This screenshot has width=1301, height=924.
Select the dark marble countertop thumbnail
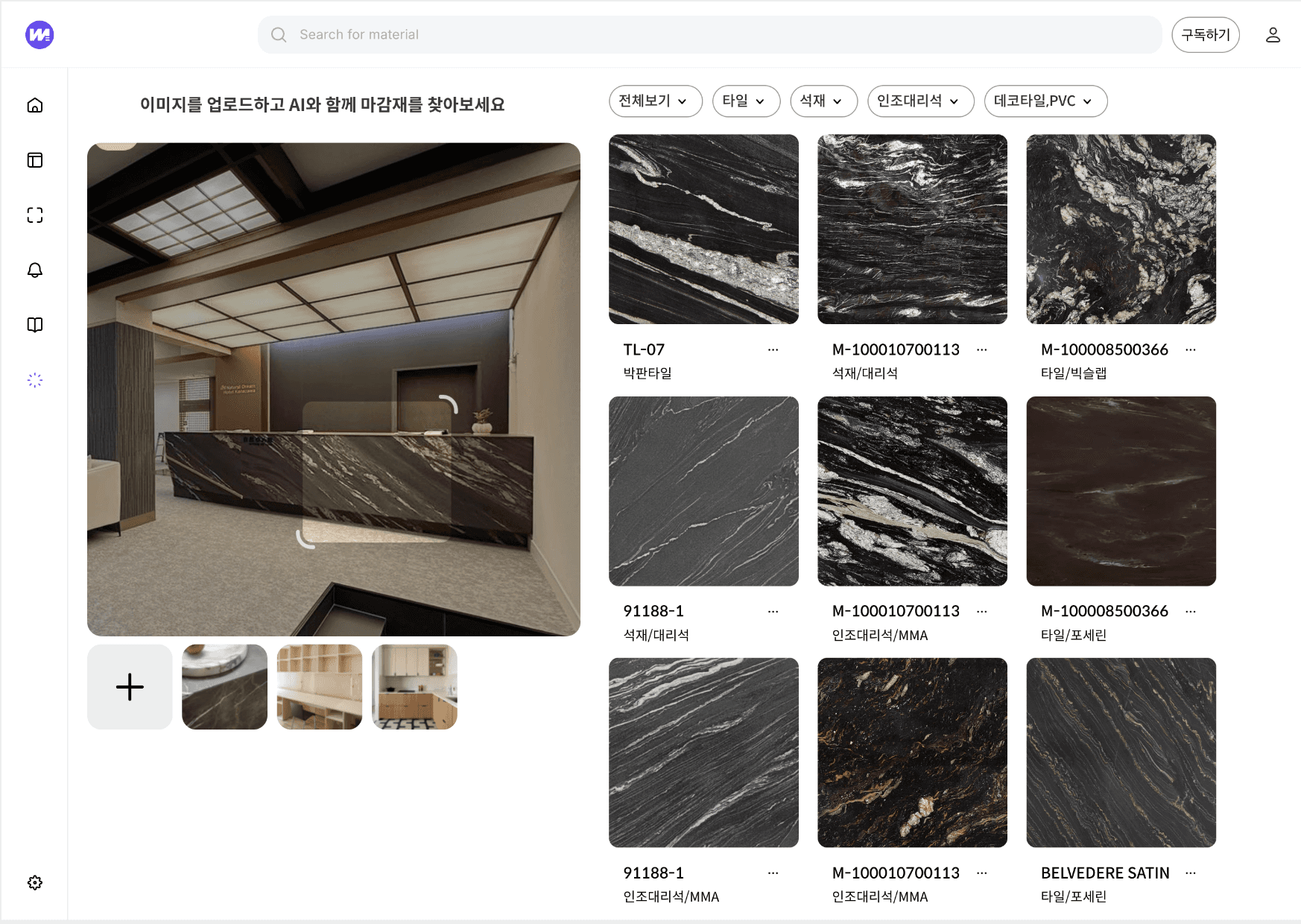(x=224, y=687)
